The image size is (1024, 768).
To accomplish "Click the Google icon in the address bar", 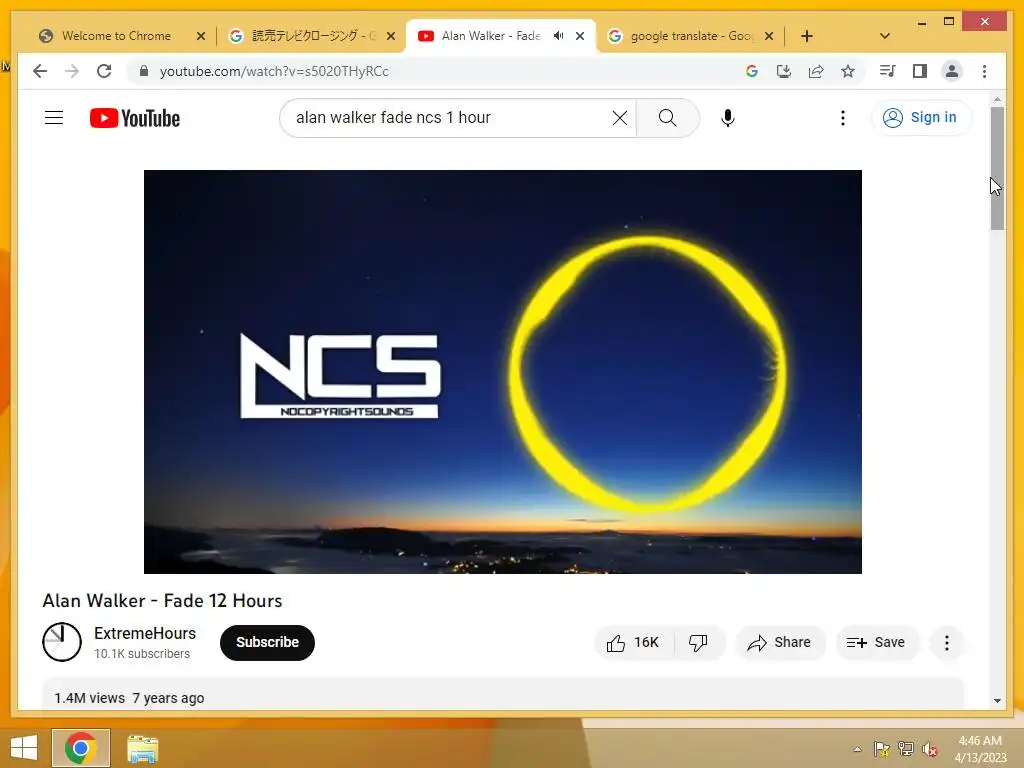I will point(752,71).
